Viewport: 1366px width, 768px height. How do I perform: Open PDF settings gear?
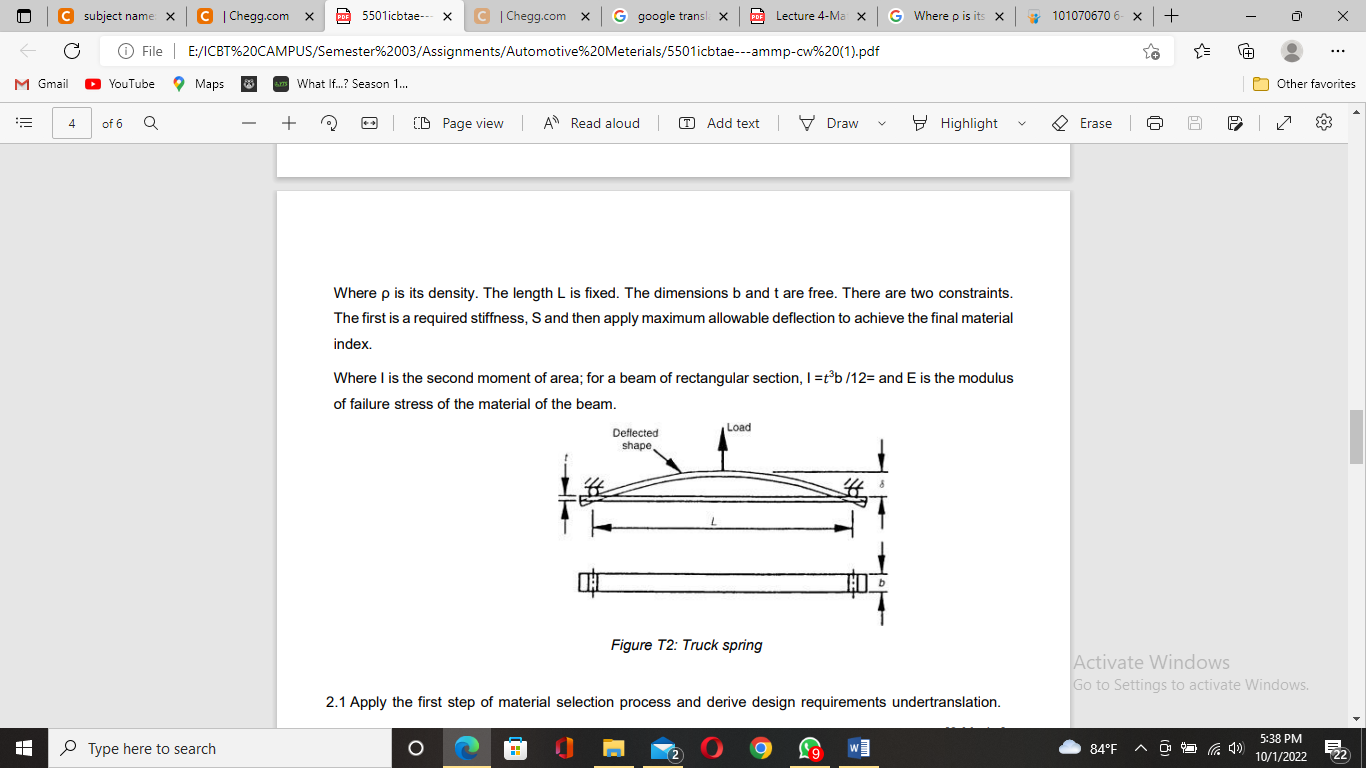click(1323, 123)
